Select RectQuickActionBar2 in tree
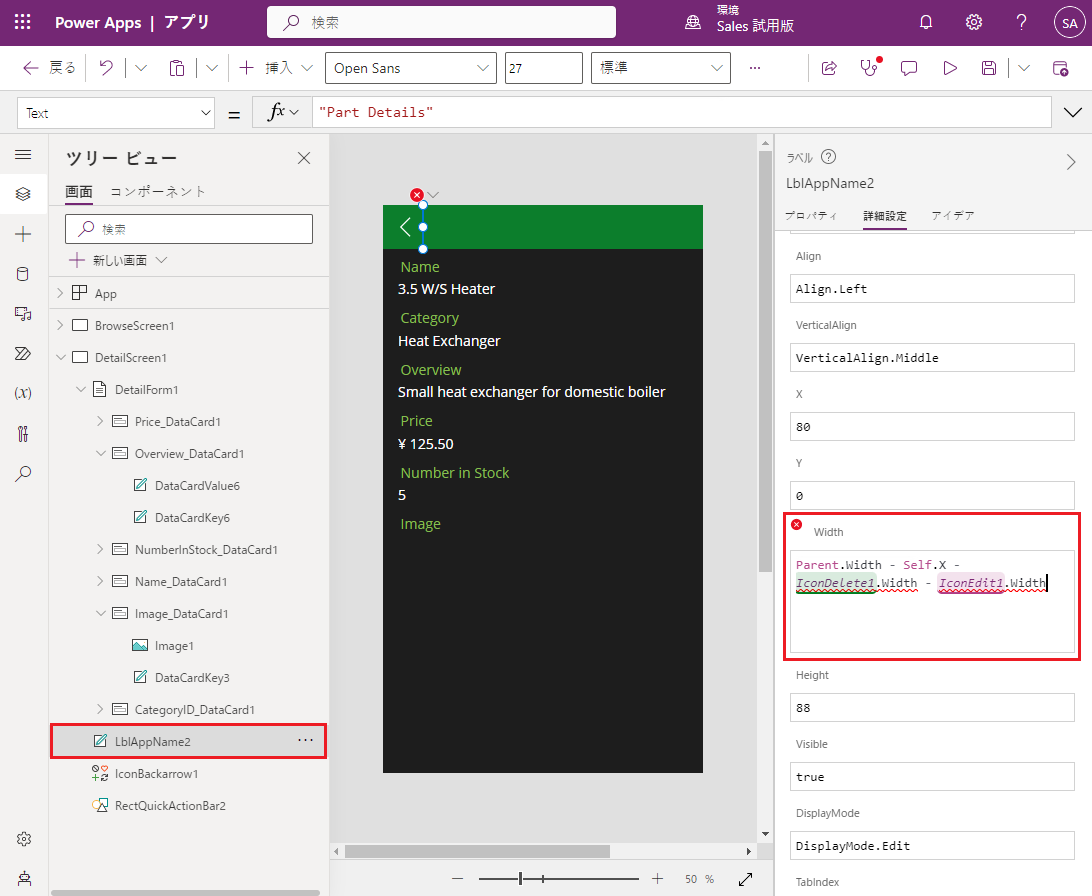The image size is (1092, 896). pos(170,805)
